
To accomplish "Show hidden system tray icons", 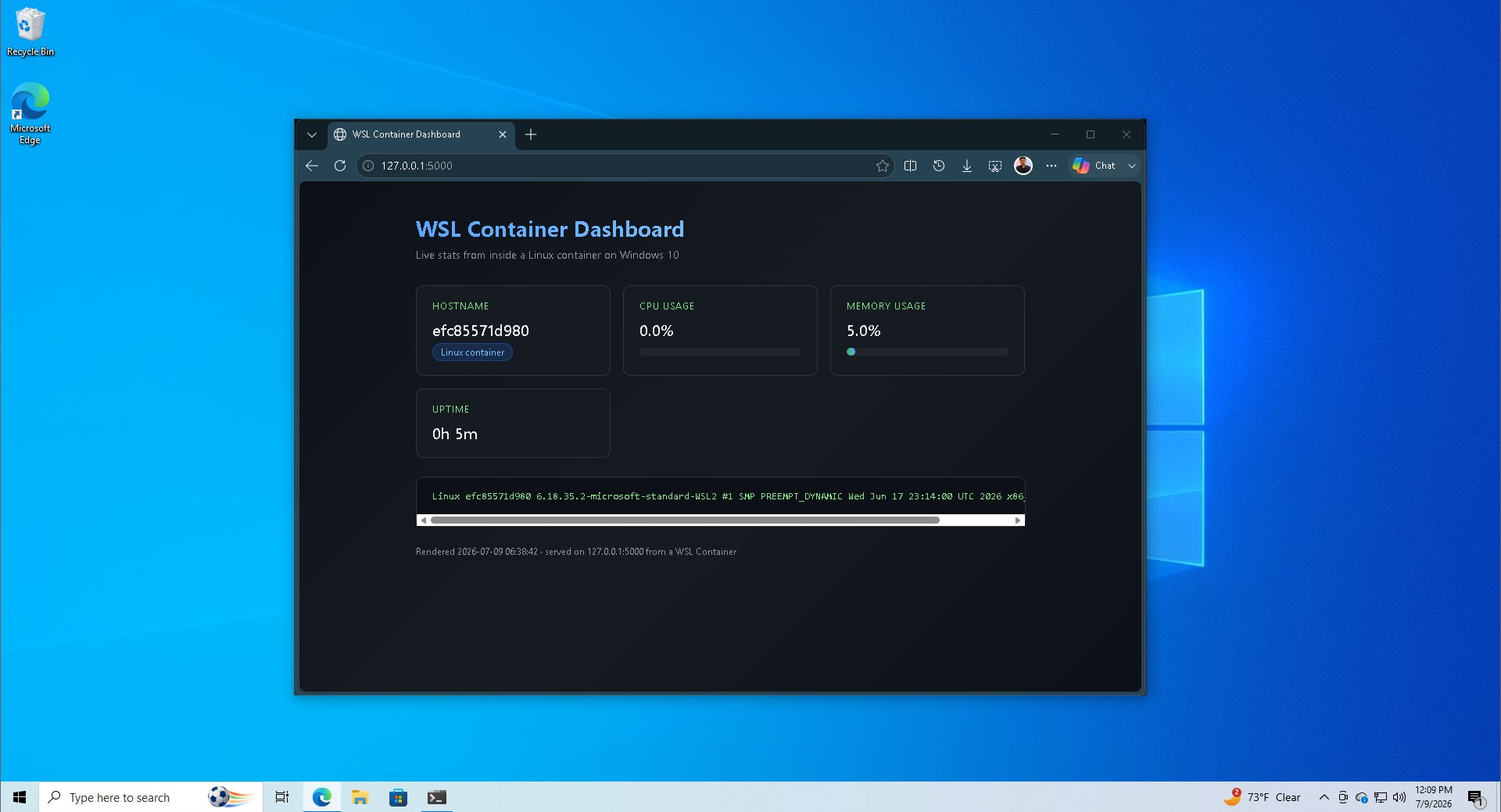I will click(x=1324, y=797).
